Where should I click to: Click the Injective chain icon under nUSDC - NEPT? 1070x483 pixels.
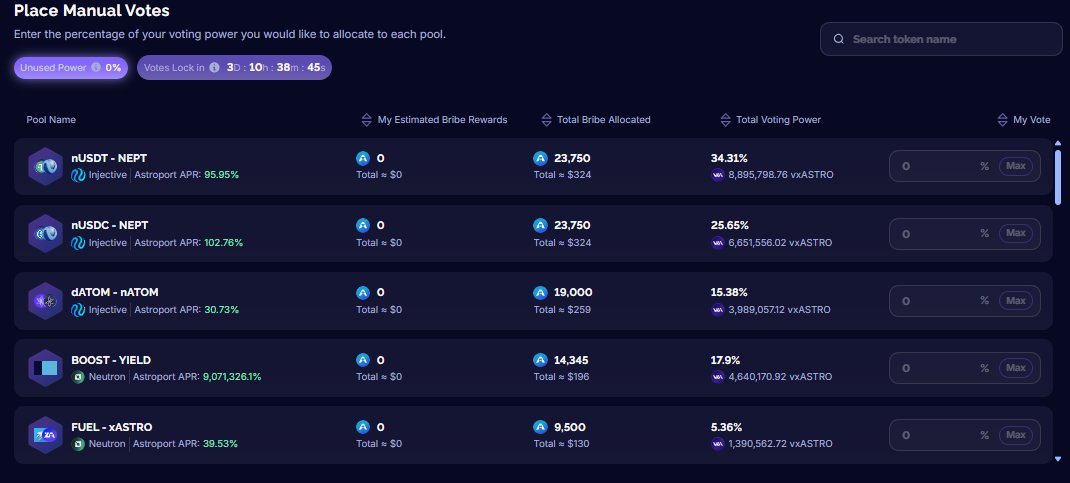coord(78,243)
